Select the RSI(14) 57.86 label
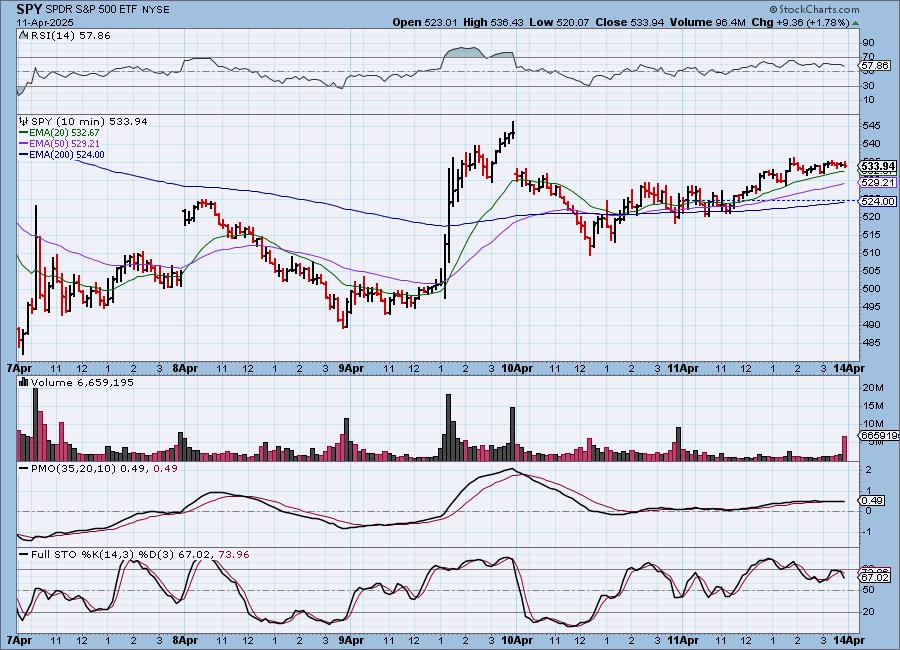 tap(70, 35)
